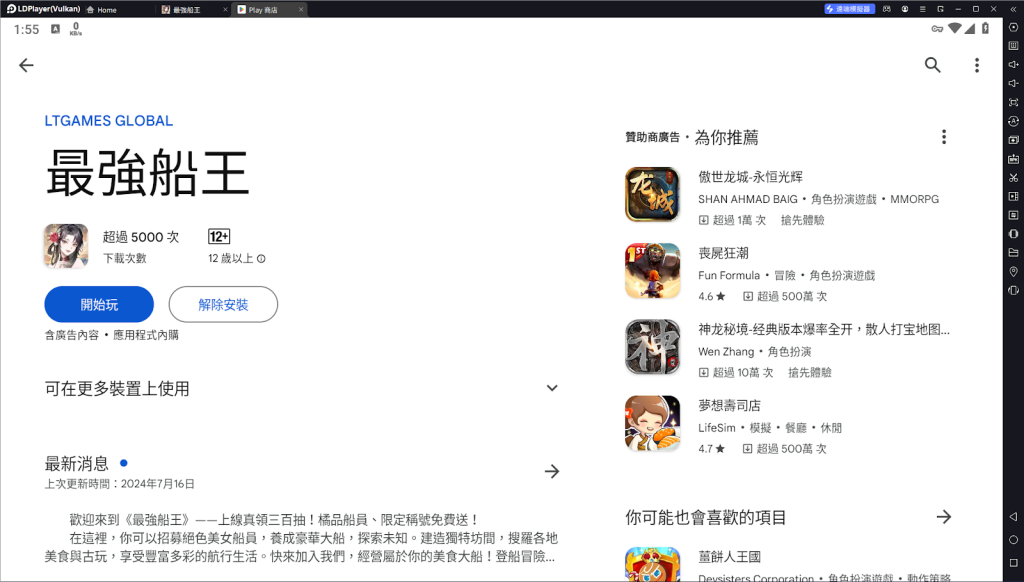1024x582 pixels.
Task: Click the 12+ rating badge
Action: point(219,236)
